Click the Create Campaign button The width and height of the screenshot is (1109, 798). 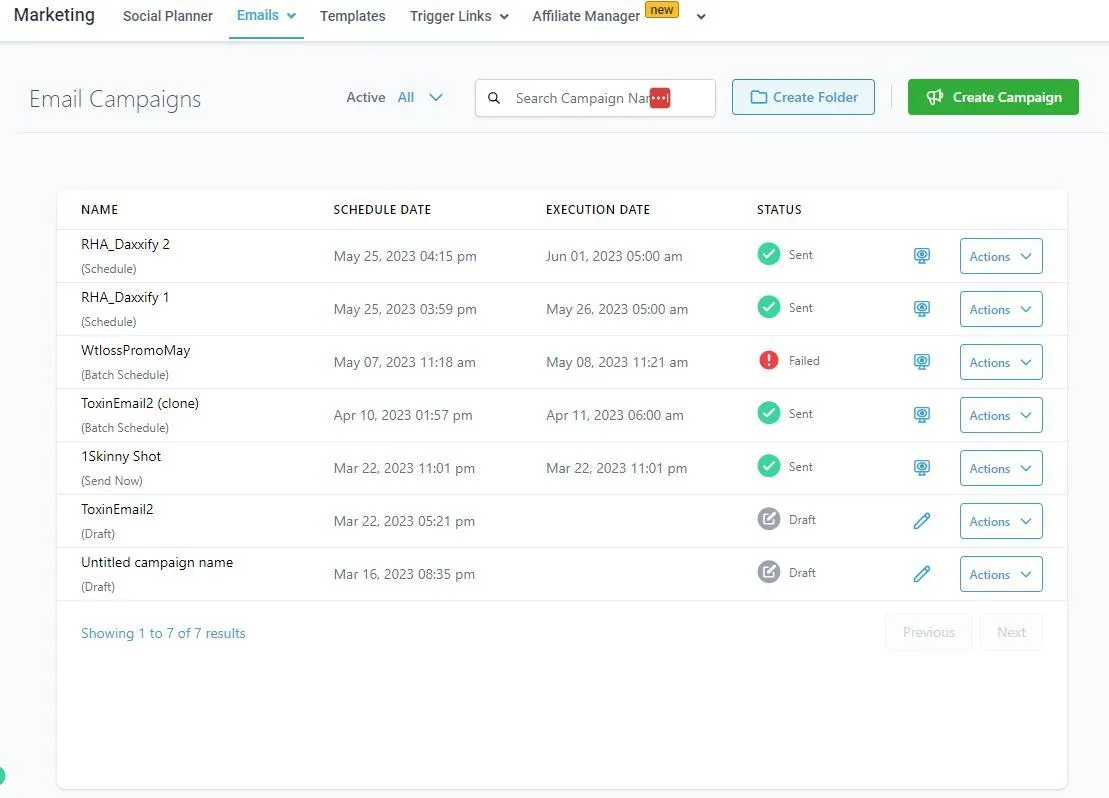(993, 97)
